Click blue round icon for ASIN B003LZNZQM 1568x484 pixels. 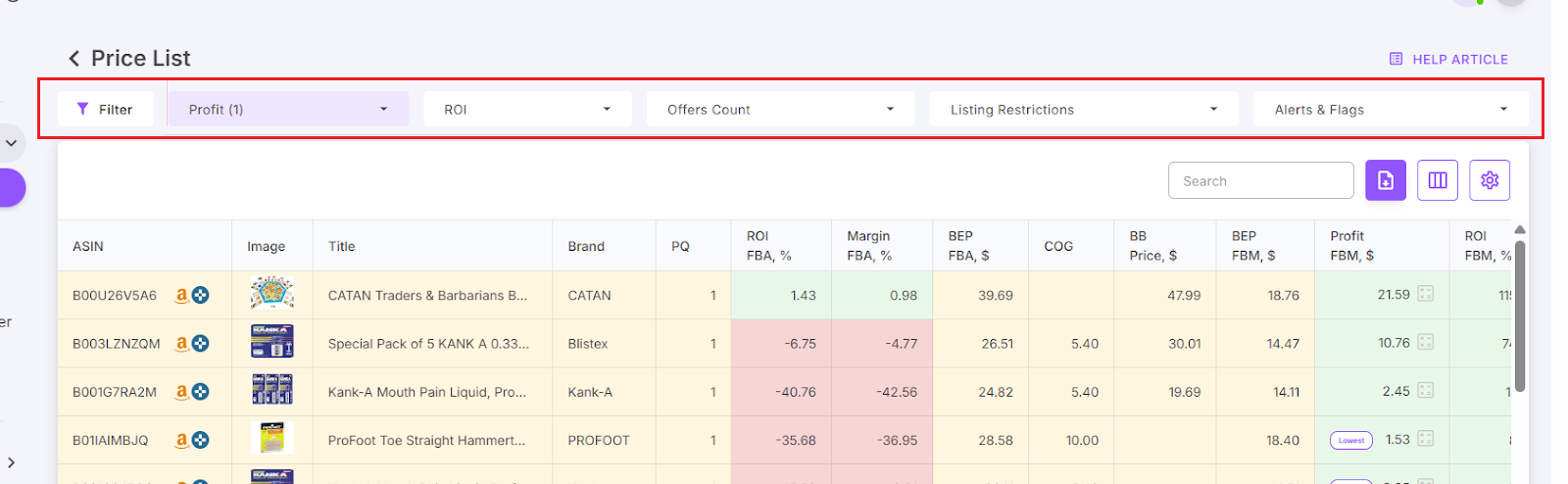pos(201,344)
